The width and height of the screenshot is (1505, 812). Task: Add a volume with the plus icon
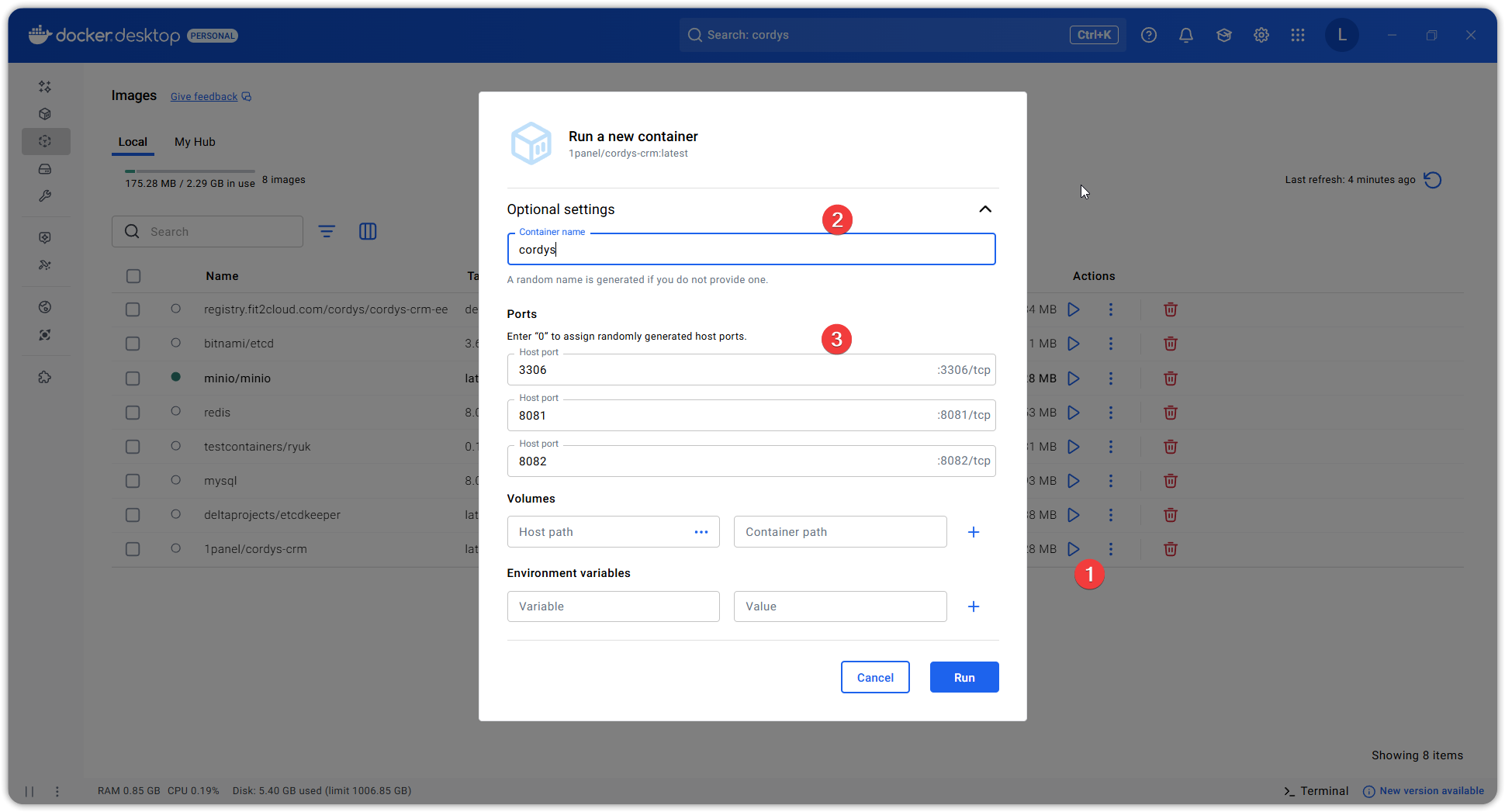click(973, 532)
